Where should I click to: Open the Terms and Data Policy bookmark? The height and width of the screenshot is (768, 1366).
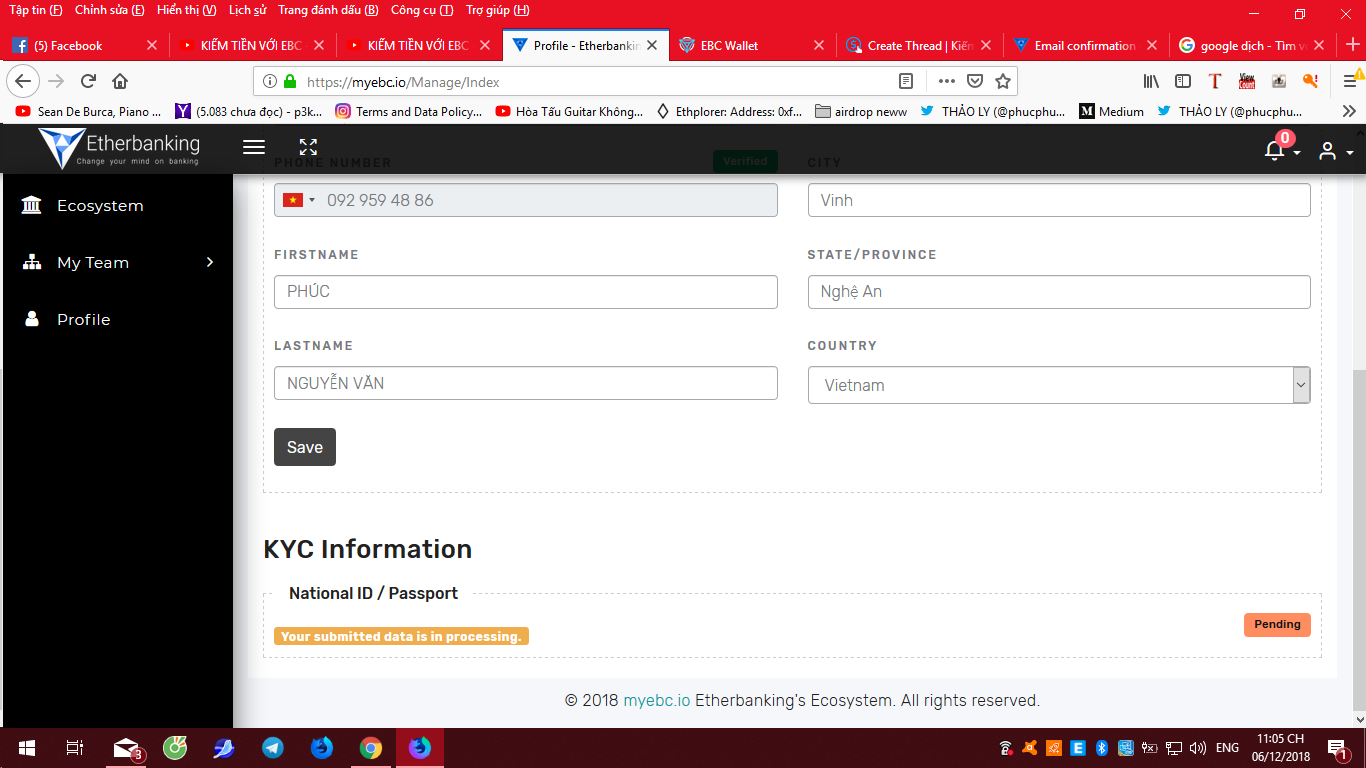click(x=410, y=112)
